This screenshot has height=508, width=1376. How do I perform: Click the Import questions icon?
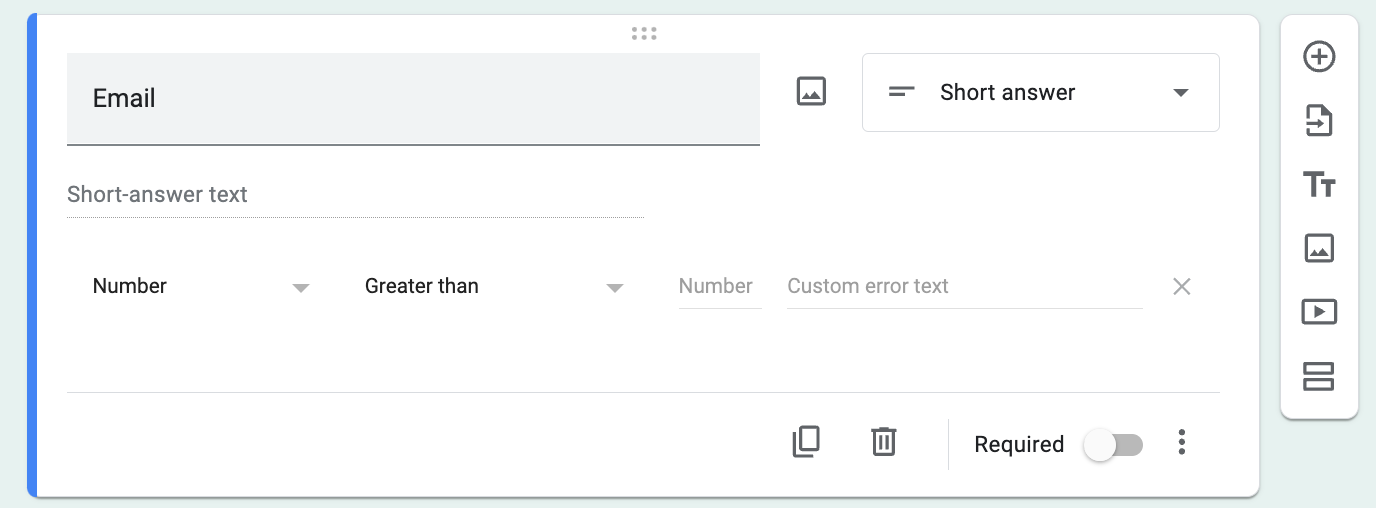tap(1319, 121)
